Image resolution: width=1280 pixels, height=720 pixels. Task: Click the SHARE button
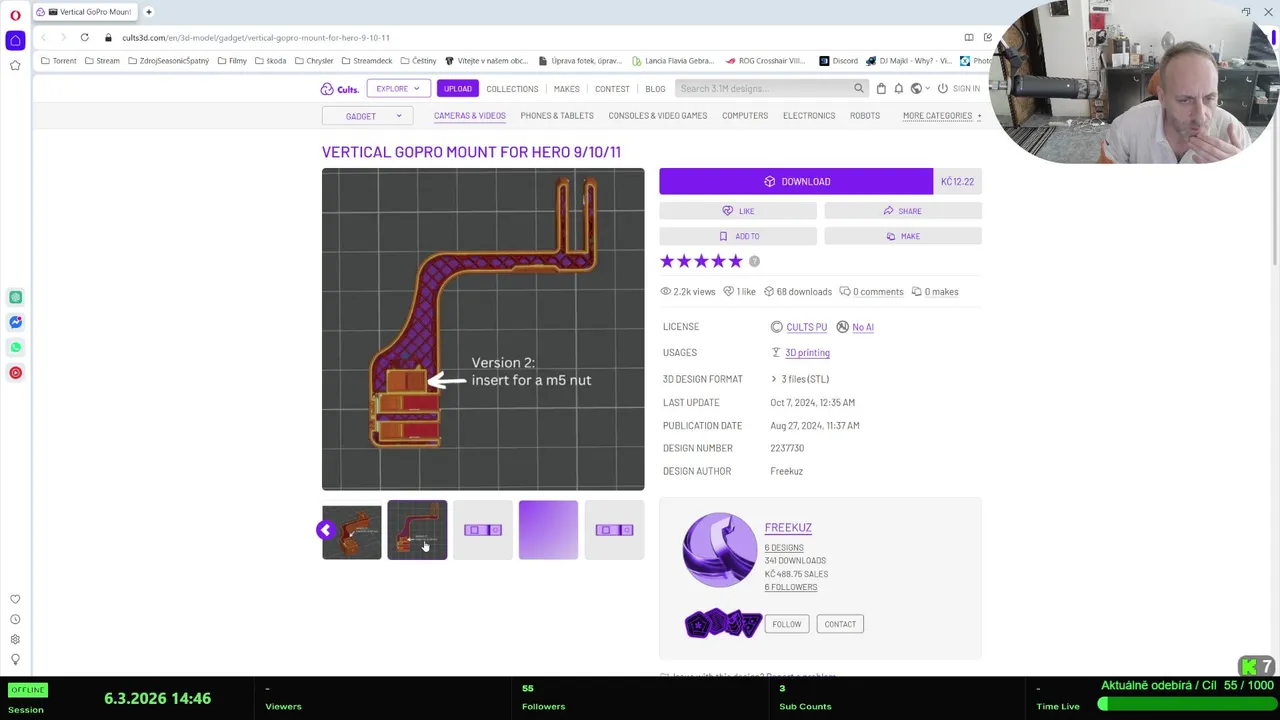903,211
